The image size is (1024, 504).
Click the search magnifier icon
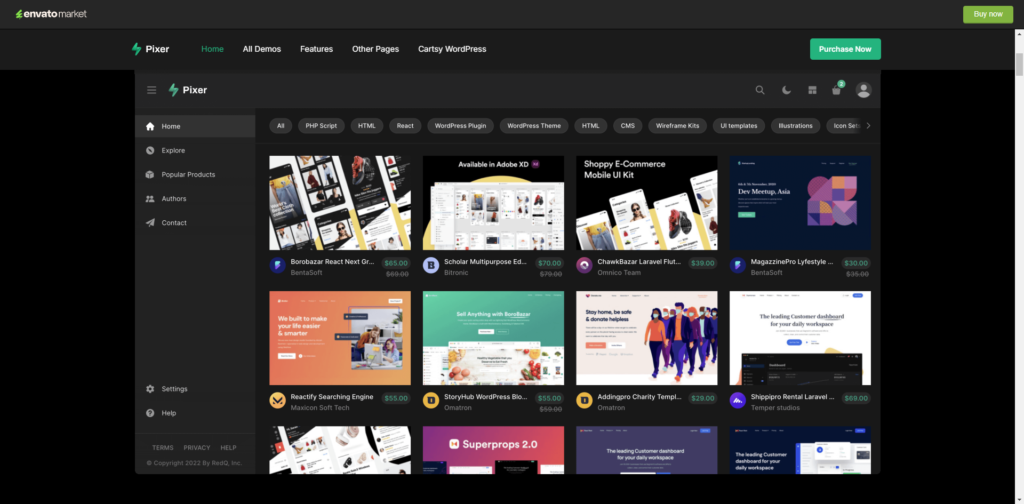tap(760, 90)
